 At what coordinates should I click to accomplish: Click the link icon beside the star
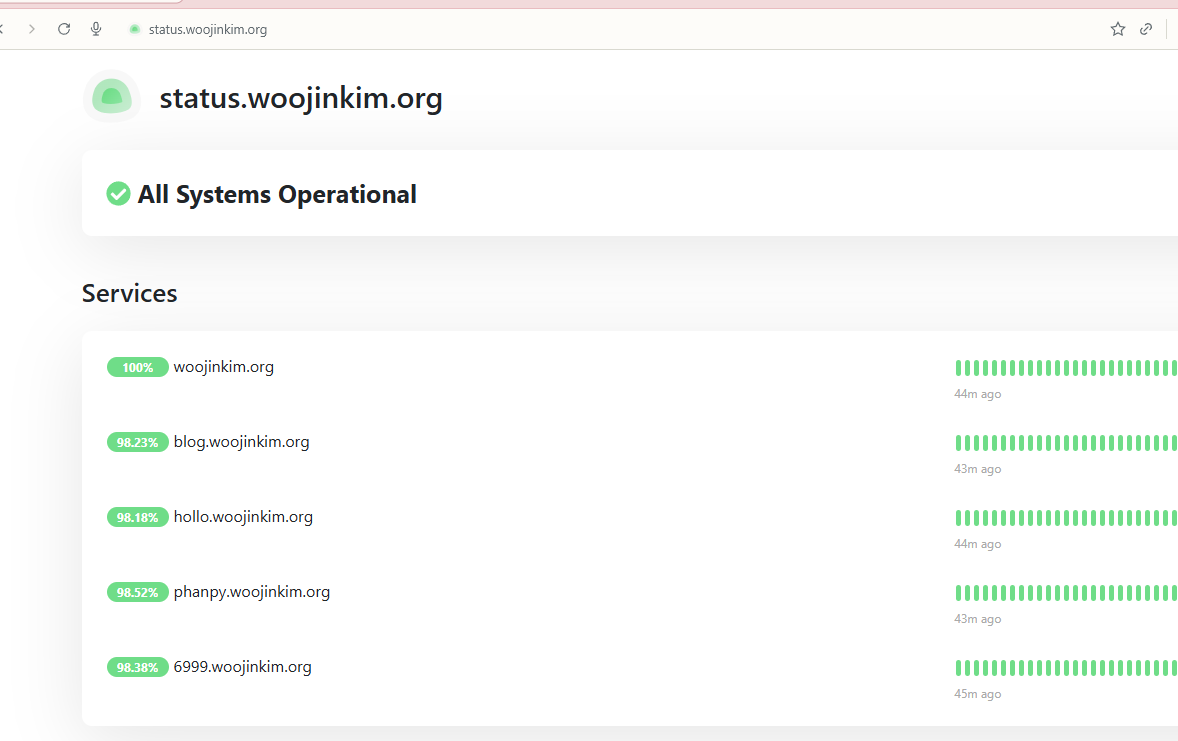tap(1146, 29)
